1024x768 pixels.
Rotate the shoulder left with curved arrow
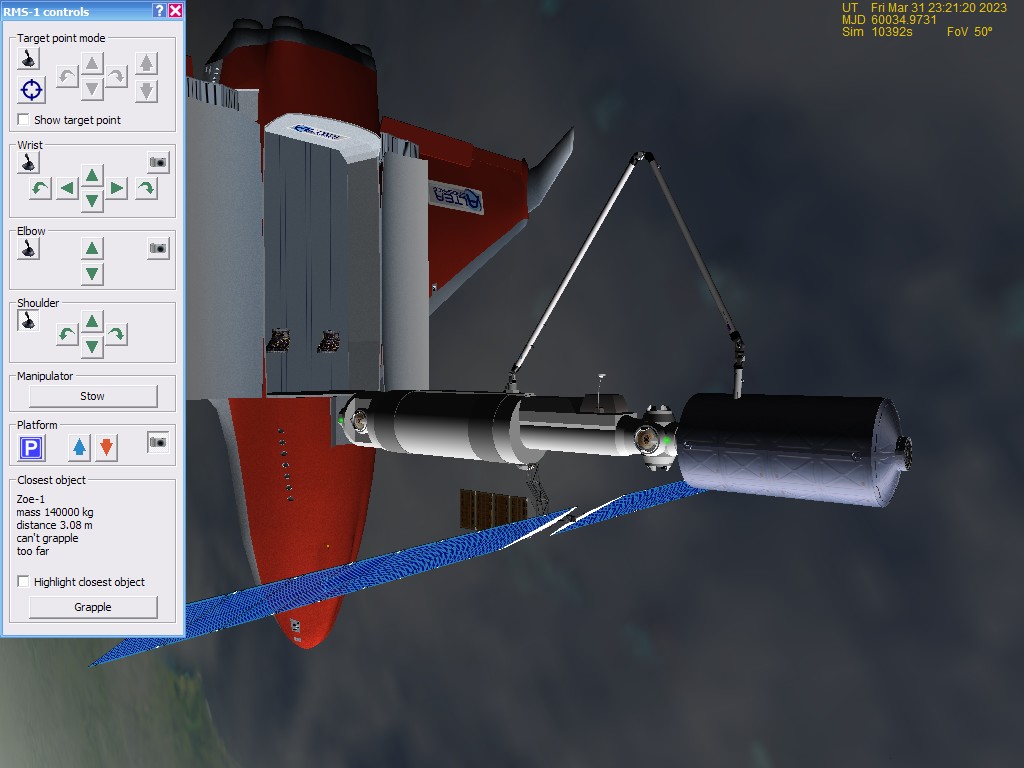tap(67, 334)
